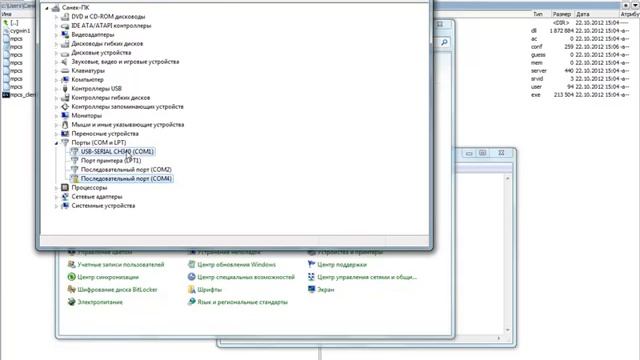Select the Порт принтера (LPT1) entry
The image size is (640, 360).
111,160
